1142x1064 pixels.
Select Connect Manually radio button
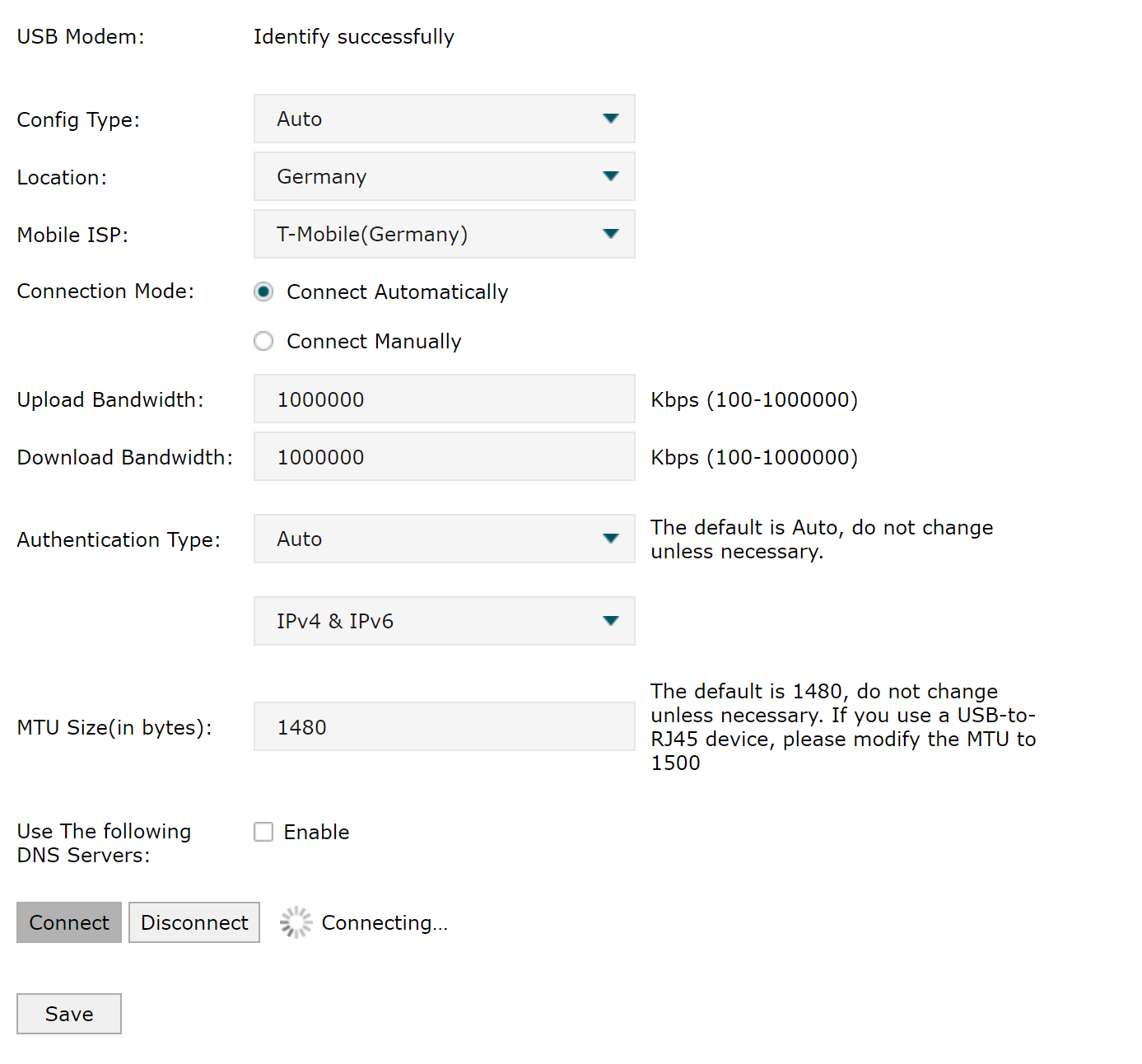263,341
